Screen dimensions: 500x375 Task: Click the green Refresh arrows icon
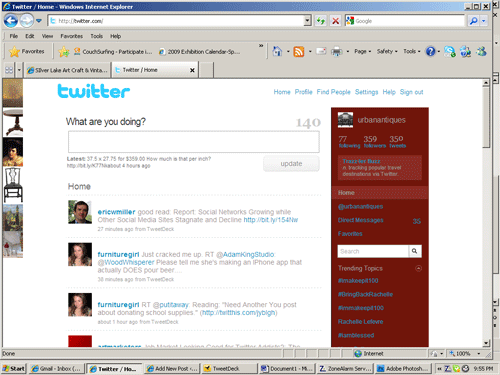tap(321, 21)
